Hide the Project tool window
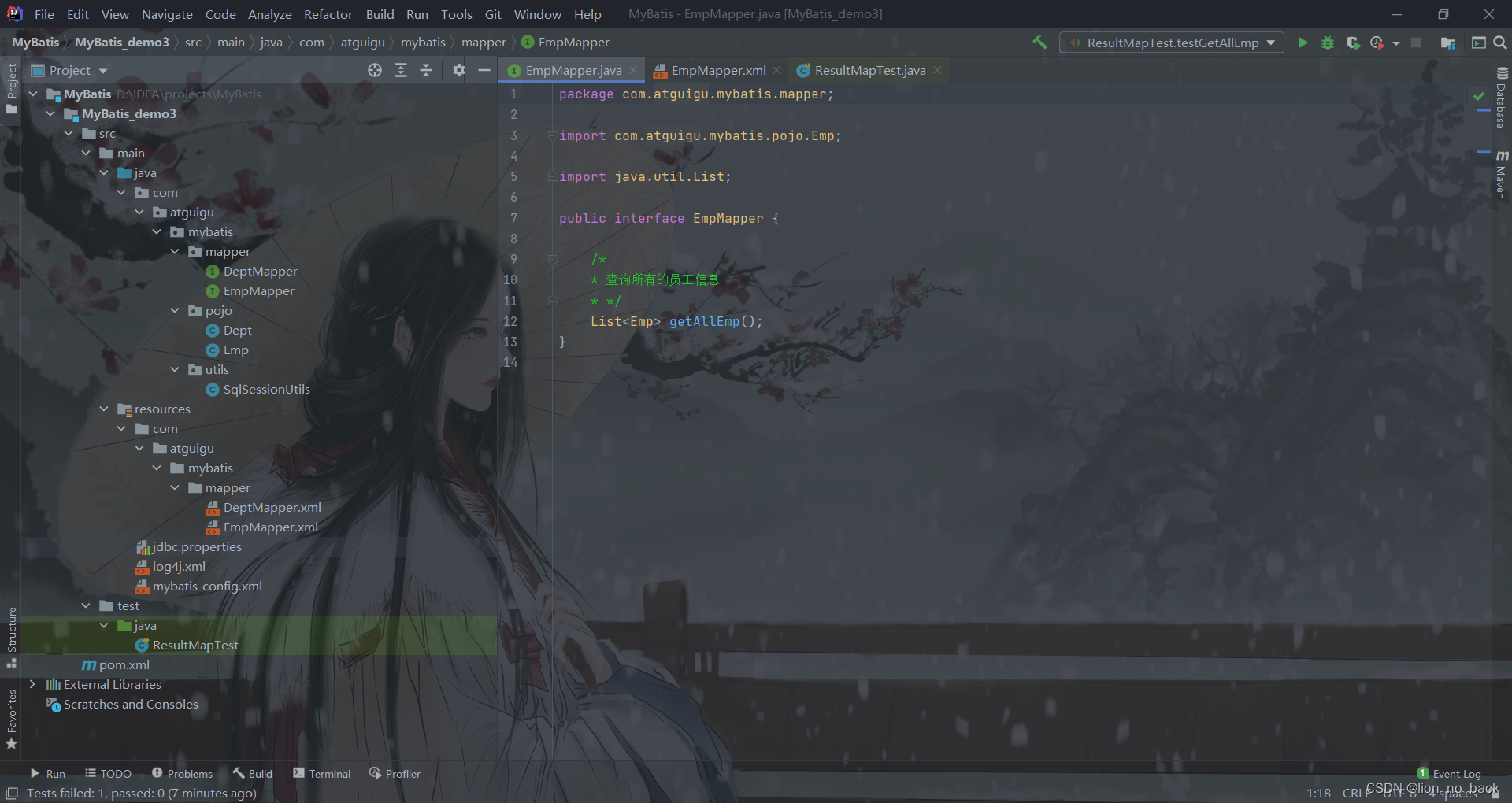Image resolution: width=1512 pixels, height=803 pixels. pos(484,70)
